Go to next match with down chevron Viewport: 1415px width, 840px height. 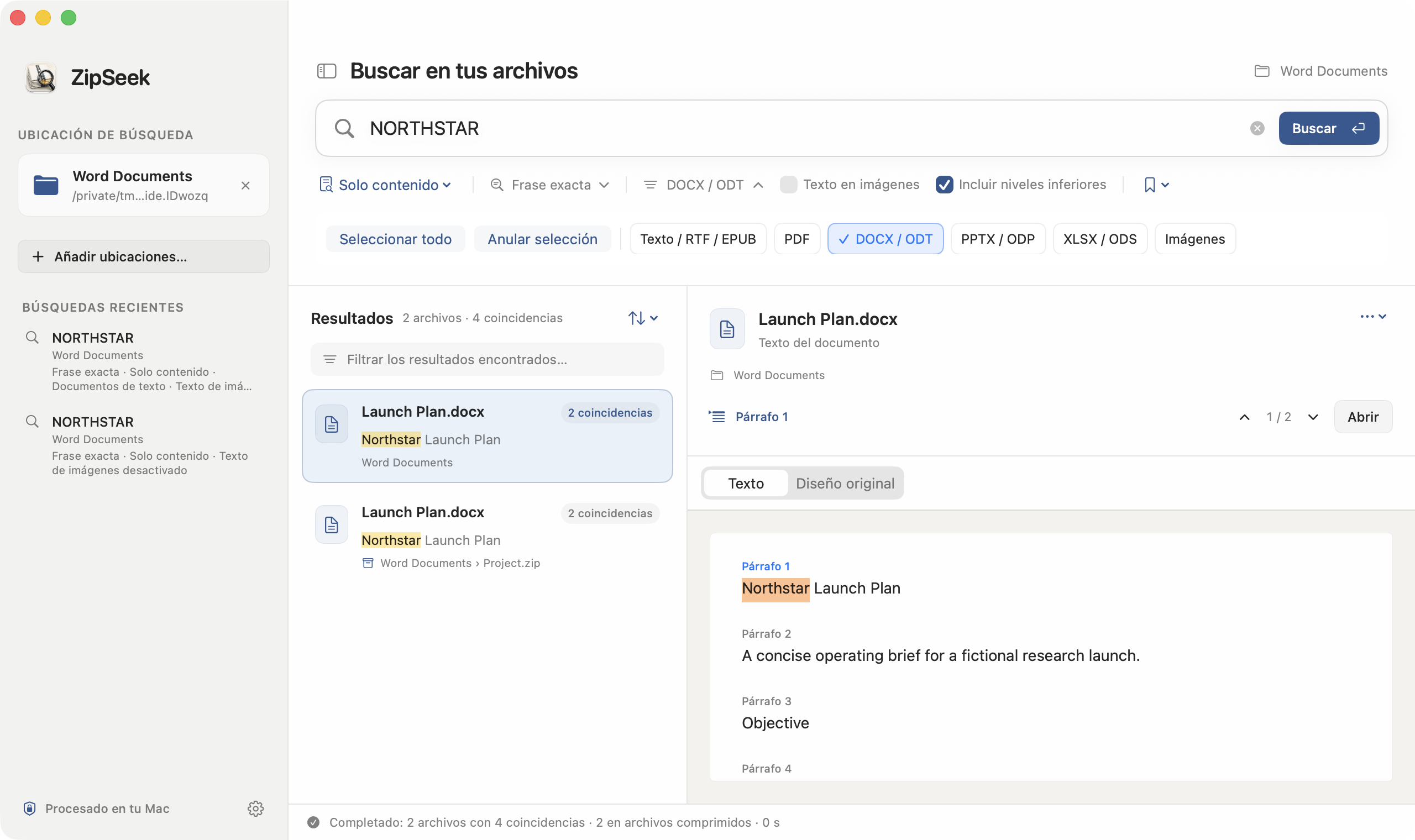pos(1313,417)
